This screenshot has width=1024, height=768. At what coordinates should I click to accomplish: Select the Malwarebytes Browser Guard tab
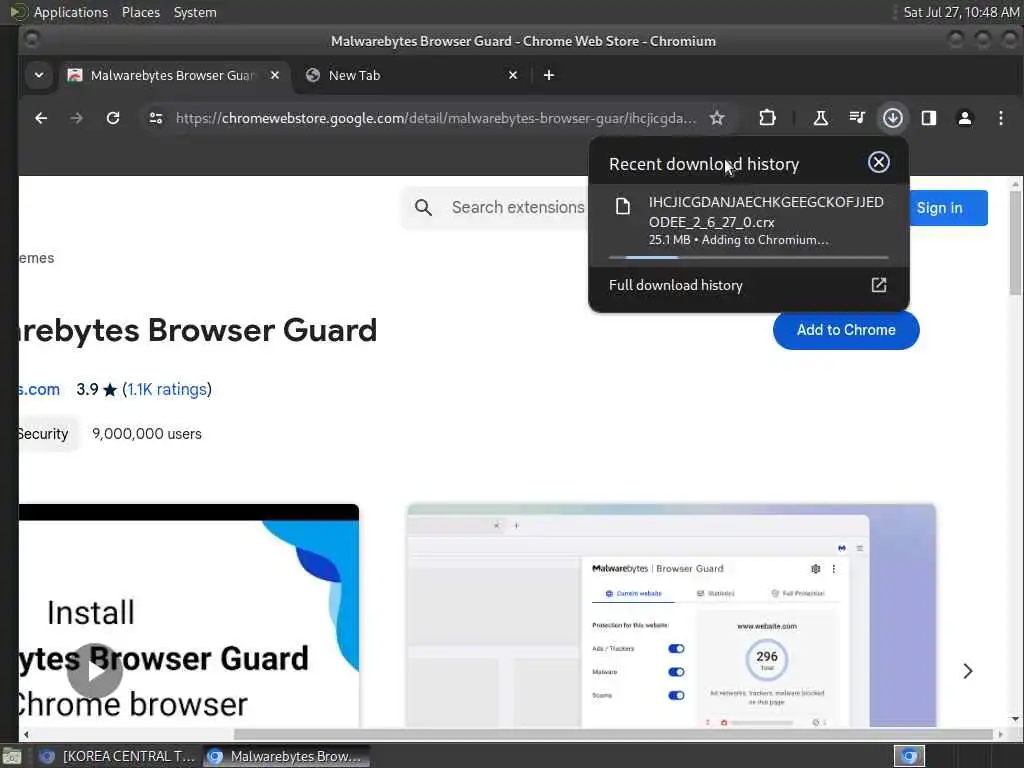pyautogui.click(x=174, y=75)
